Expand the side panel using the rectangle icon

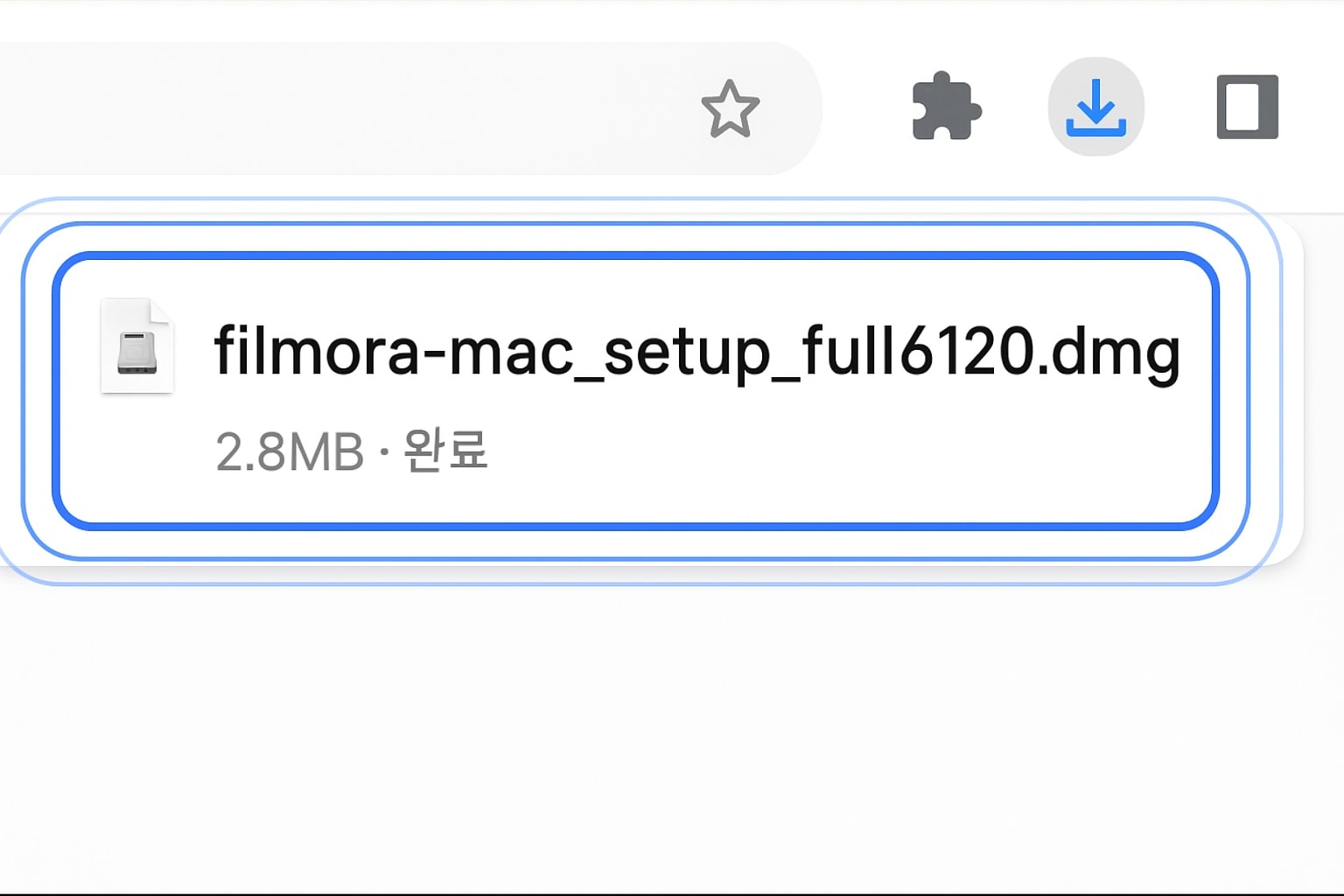tap(1247, 107)
